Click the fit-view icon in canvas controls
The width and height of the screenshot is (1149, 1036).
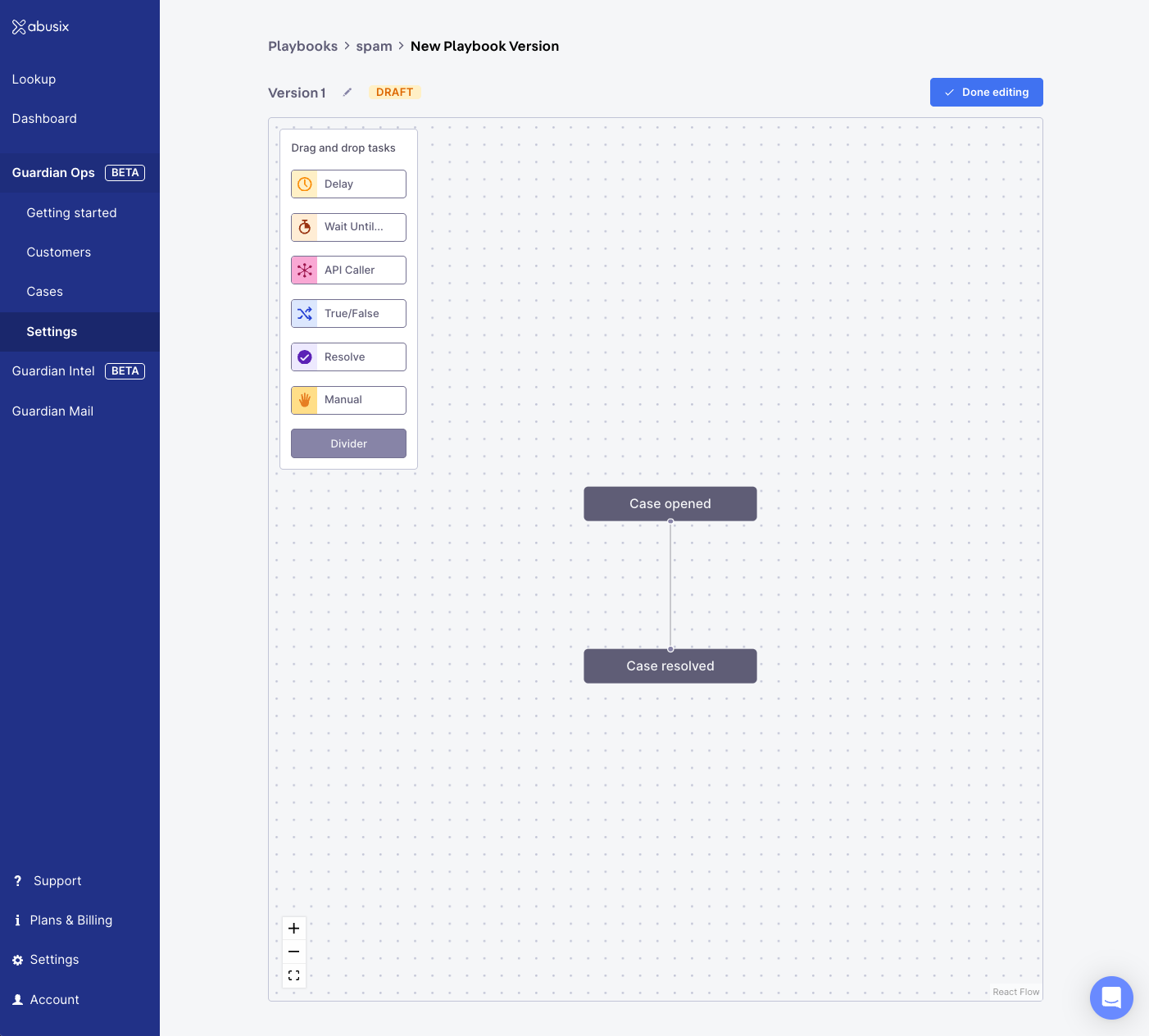tap(293, 975)
